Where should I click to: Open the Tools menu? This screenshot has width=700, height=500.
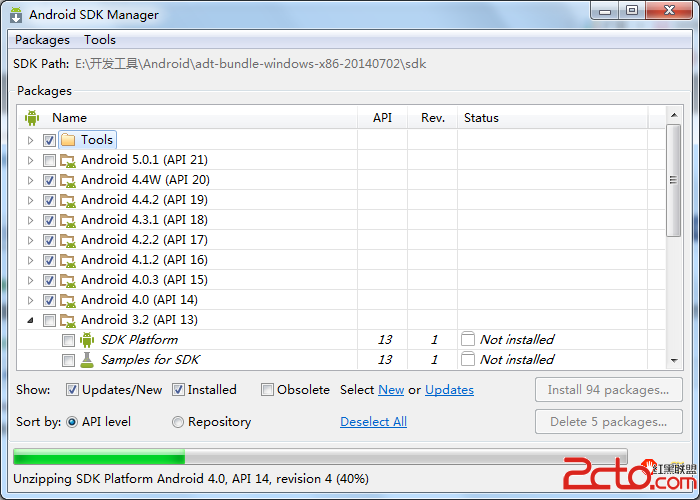[100, 40]
